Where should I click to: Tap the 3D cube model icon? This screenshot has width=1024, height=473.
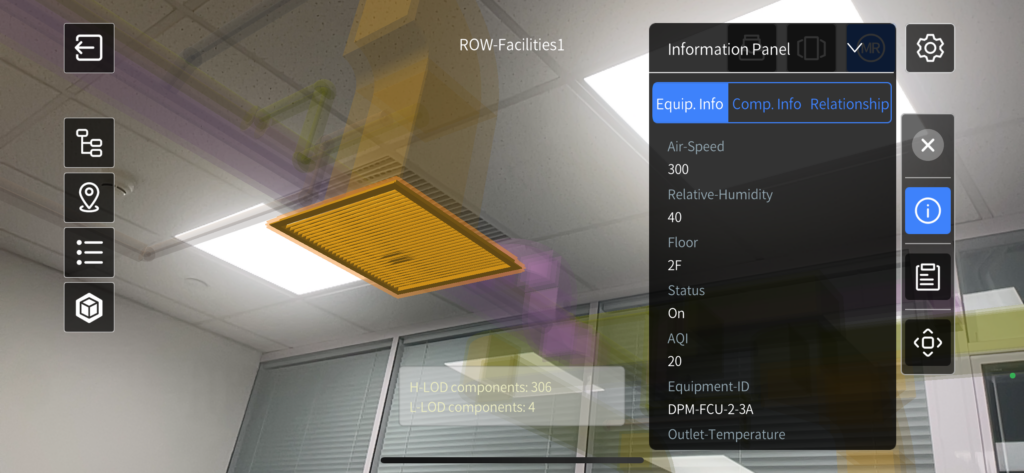tap(89, 308)
